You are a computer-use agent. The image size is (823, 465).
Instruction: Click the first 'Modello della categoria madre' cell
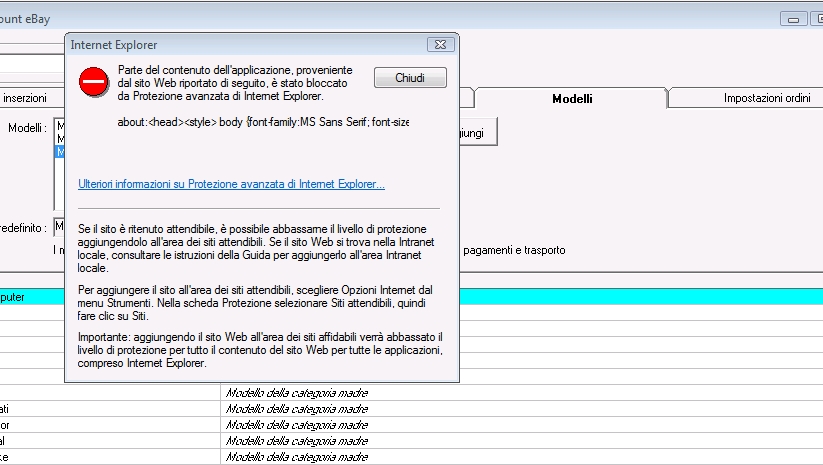pyautogui.click(x=297, y=393)
